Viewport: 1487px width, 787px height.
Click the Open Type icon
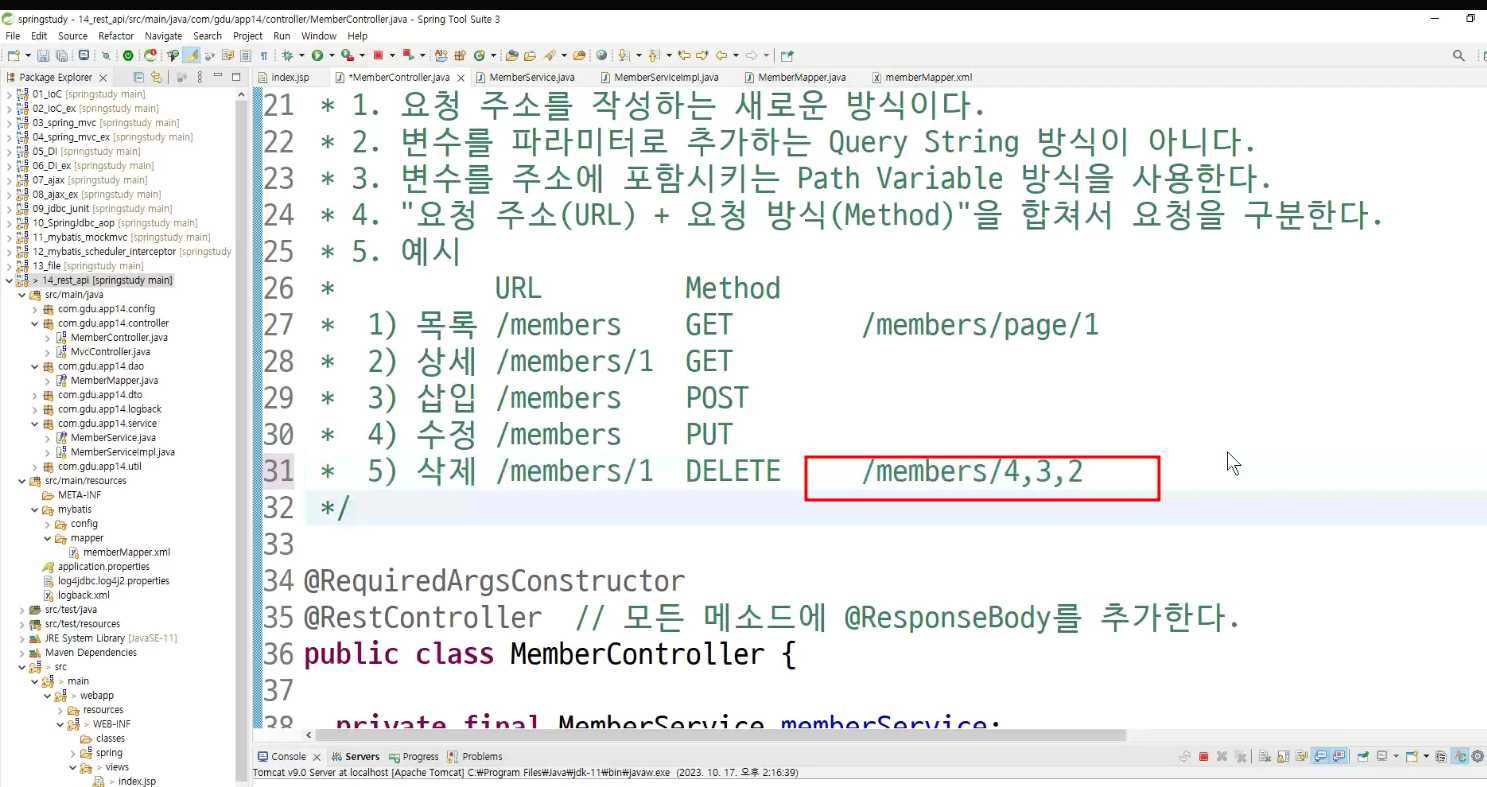point(511,55)
